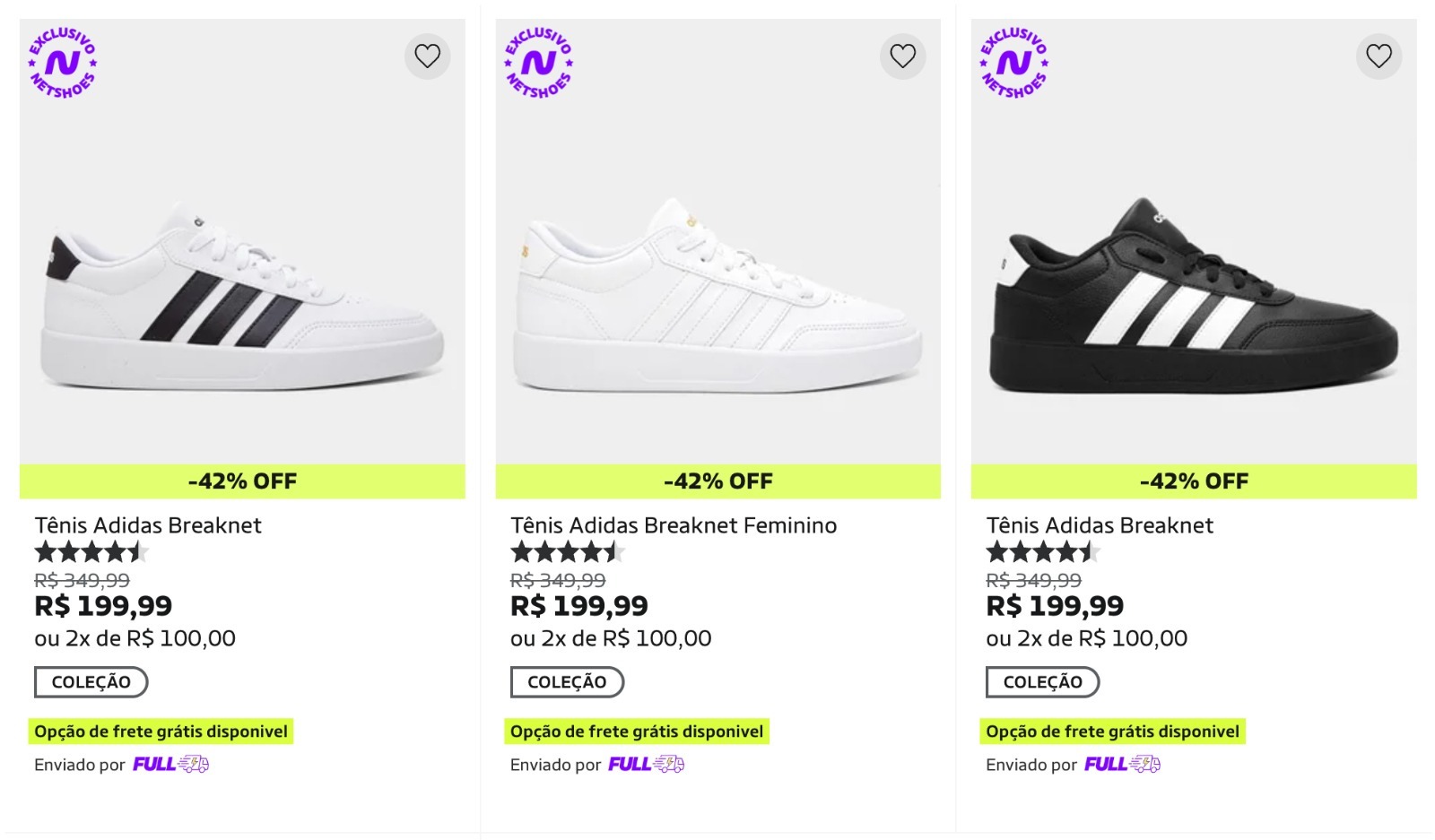Click COLEÇÃO tag on the black Breaknet
The image size is (1435, 840).
point(1043,682)
